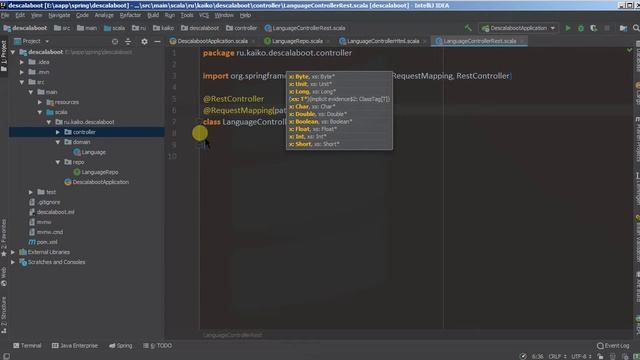Open the Terminal tool window

pos(27,345)
